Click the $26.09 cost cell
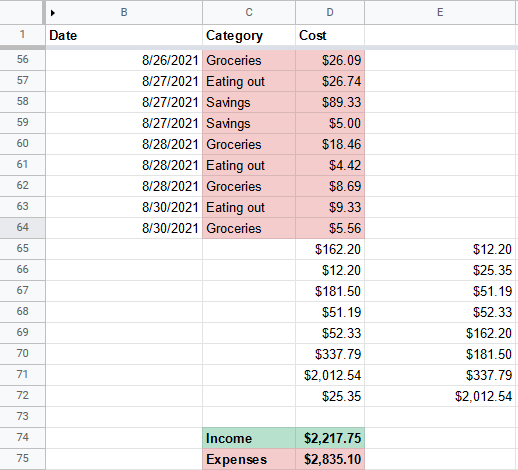This screenshot has height=470, width=518. click(330, 60)
